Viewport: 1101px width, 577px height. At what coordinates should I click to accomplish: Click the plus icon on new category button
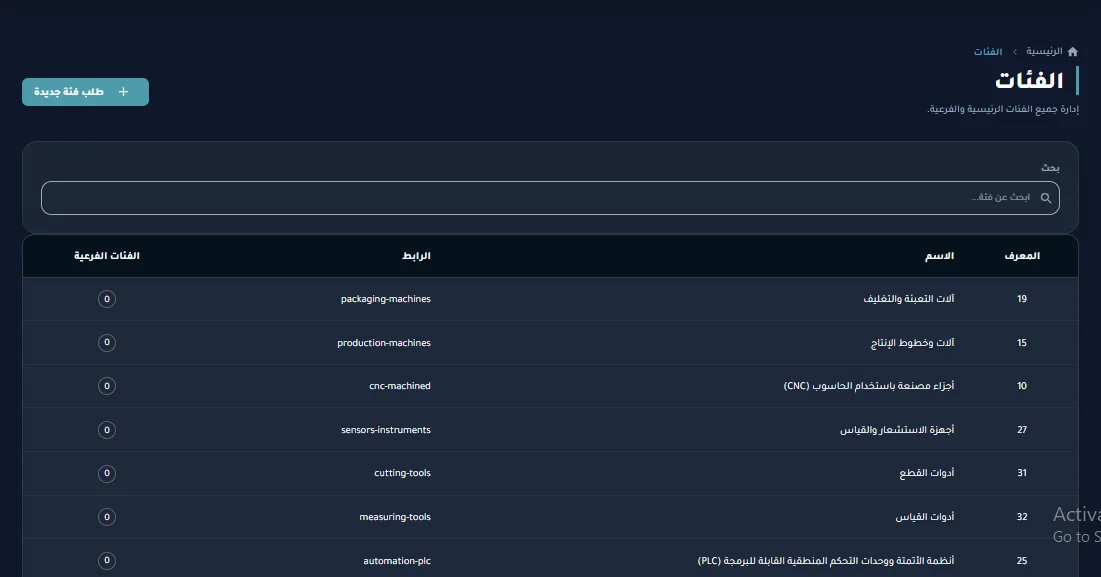(x=124, y=92)
